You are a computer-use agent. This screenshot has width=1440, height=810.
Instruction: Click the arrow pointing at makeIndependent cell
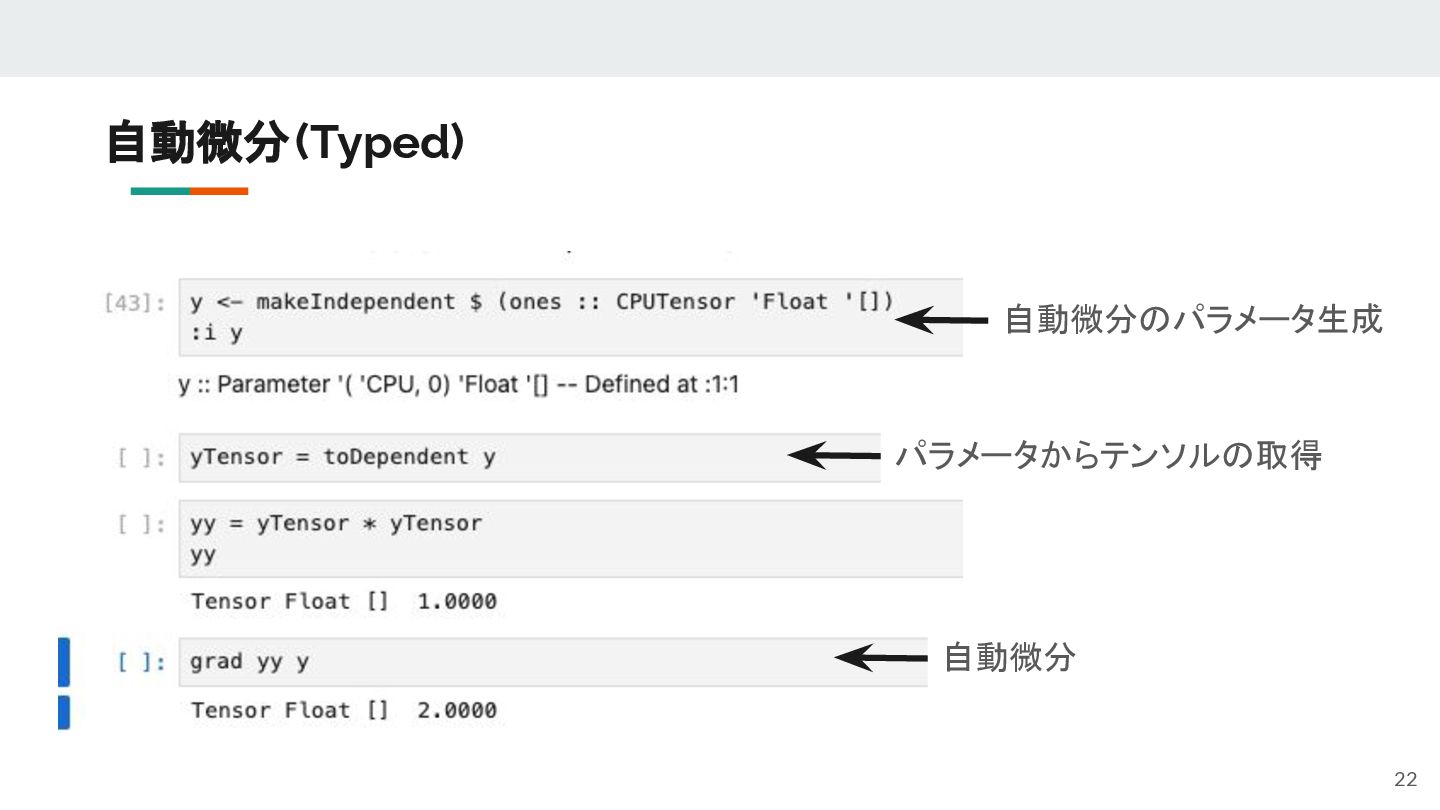tap(941, 320)
